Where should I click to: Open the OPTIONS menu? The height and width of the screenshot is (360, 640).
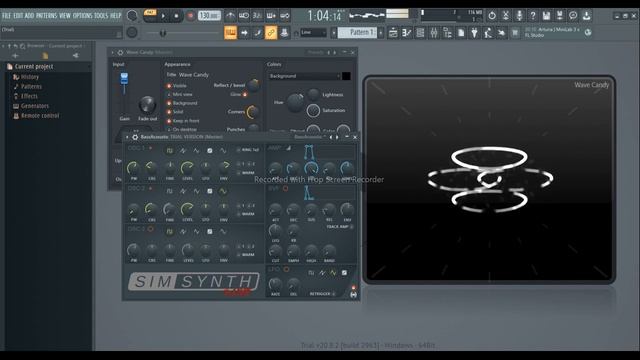[x=82, y=16]
